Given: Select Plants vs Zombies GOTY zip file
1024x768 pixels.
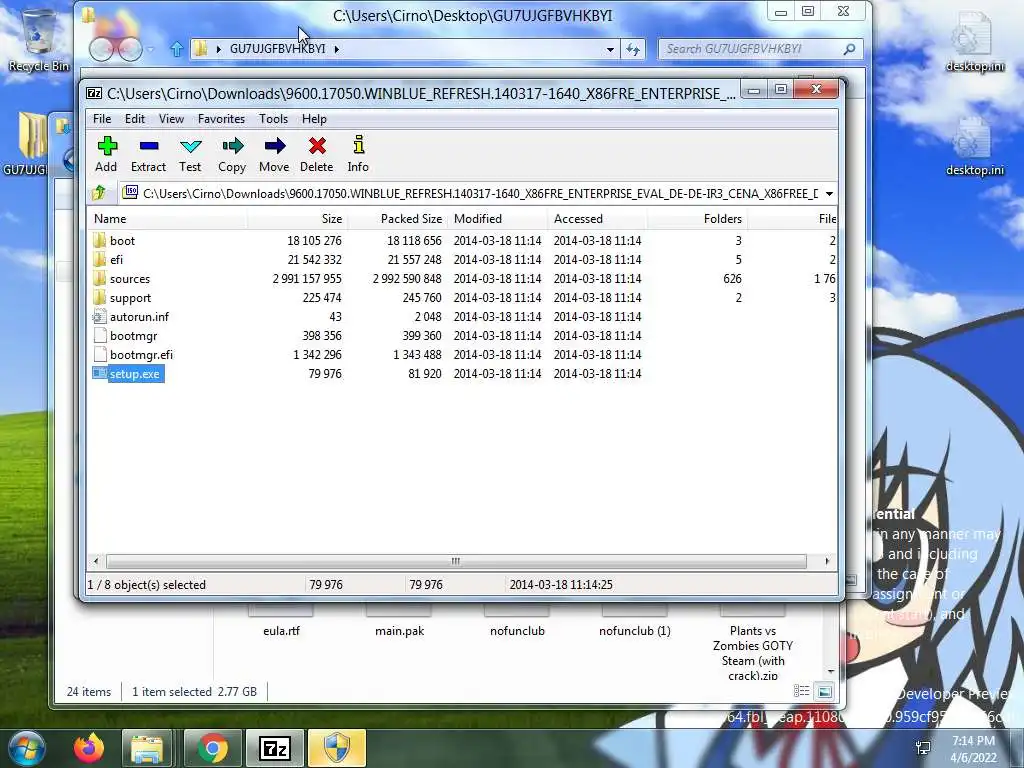Looking at the screenshot, I should tap(753, 653).
